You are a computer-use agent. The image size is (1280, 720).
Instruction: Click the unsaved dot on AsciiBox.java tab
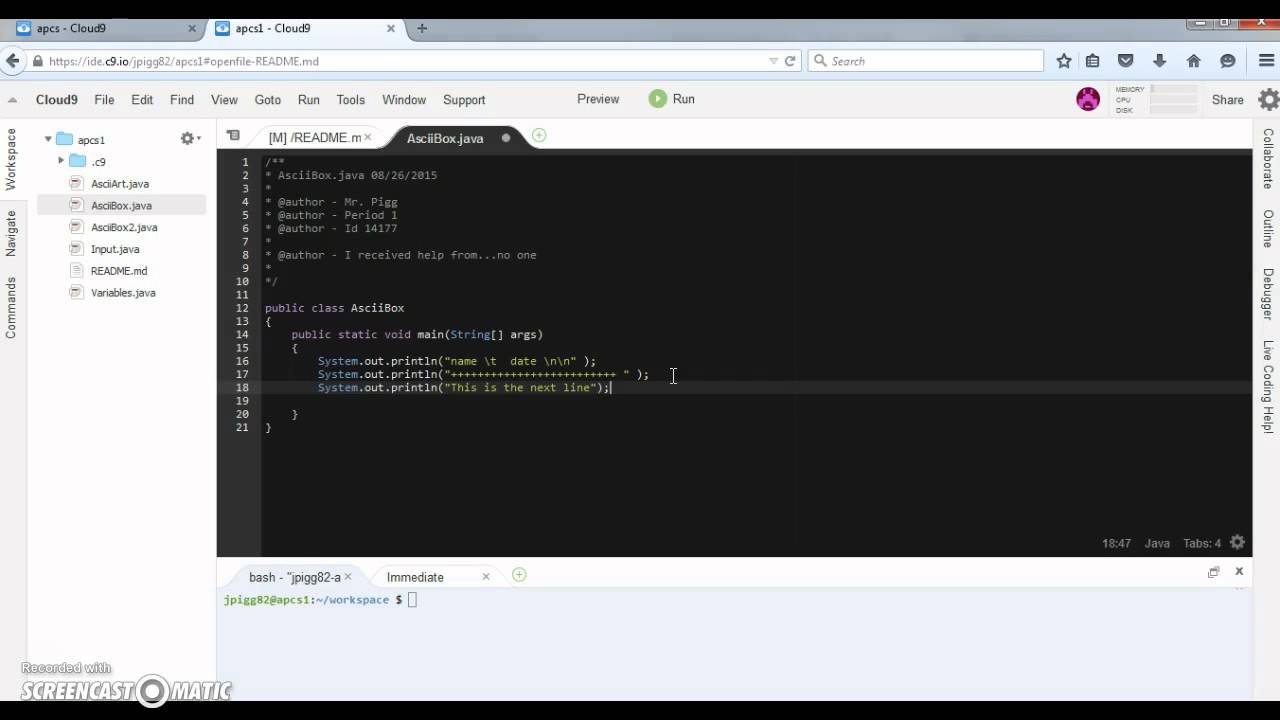point(506,138)
